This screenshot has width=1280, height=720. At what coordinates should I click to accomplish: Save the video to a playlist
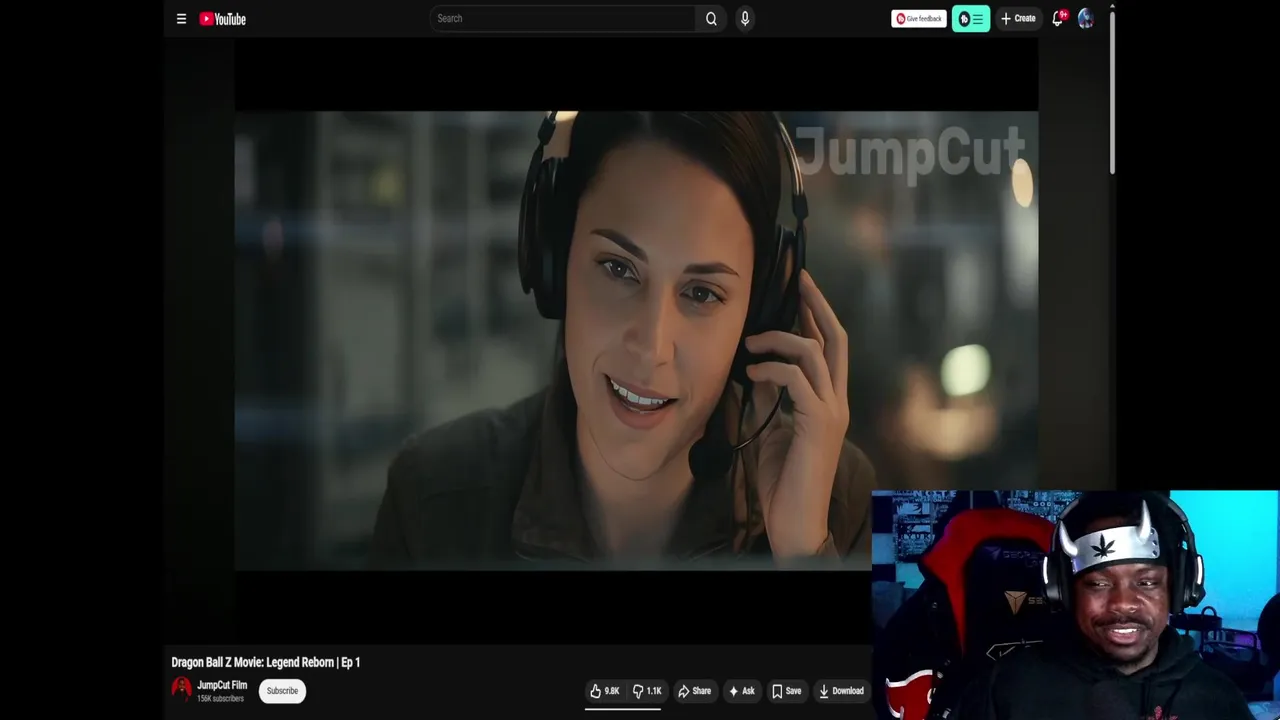point(786,690)
